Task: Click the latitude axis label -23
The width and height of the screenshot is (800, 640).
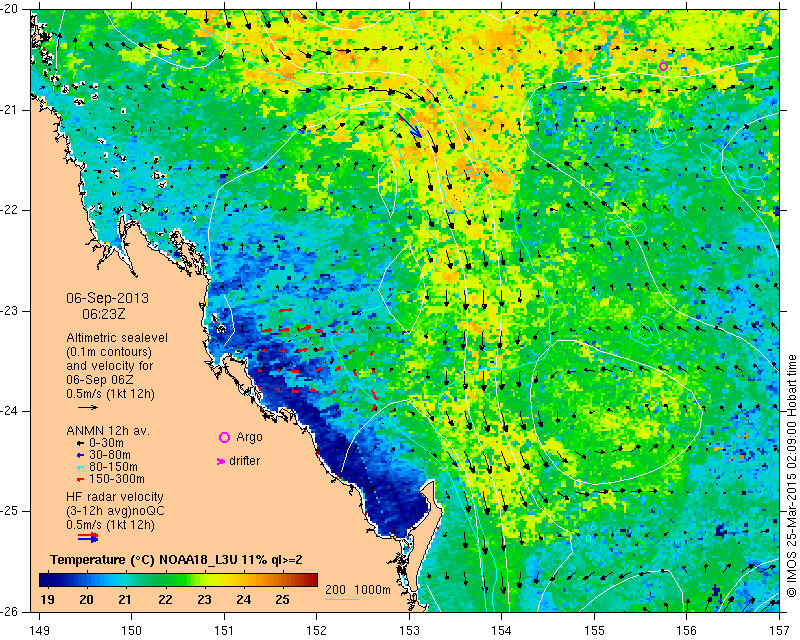Action: pos(10,311)
